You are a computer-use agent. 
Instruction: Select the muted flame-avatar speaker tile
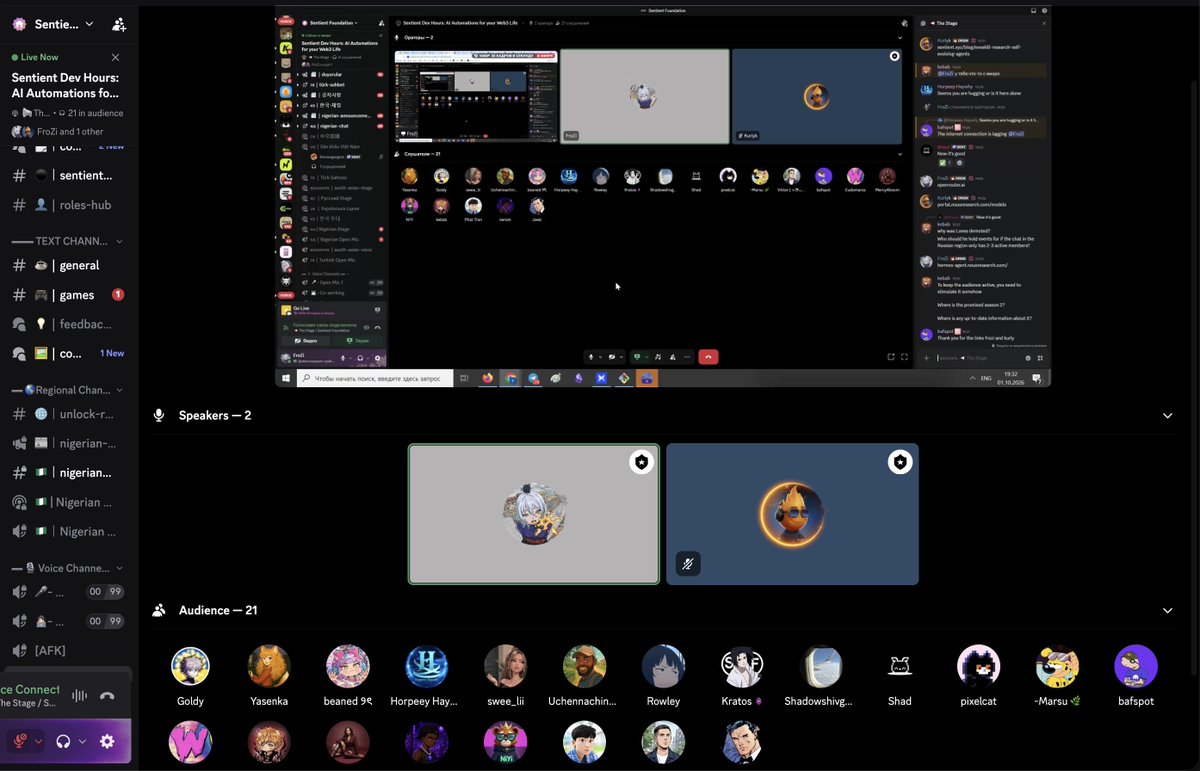[792, 514]
